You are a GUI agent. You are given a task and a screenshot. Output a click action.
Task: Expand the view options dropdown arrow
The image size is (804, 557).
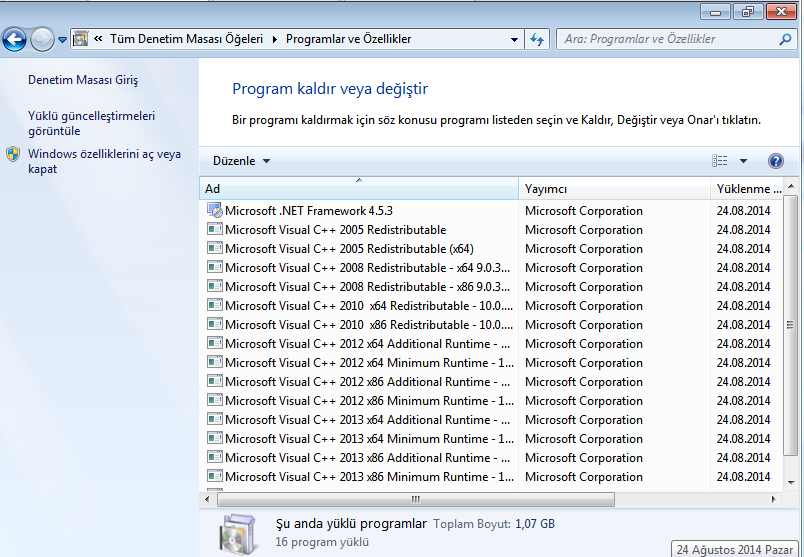pos(743,161)
